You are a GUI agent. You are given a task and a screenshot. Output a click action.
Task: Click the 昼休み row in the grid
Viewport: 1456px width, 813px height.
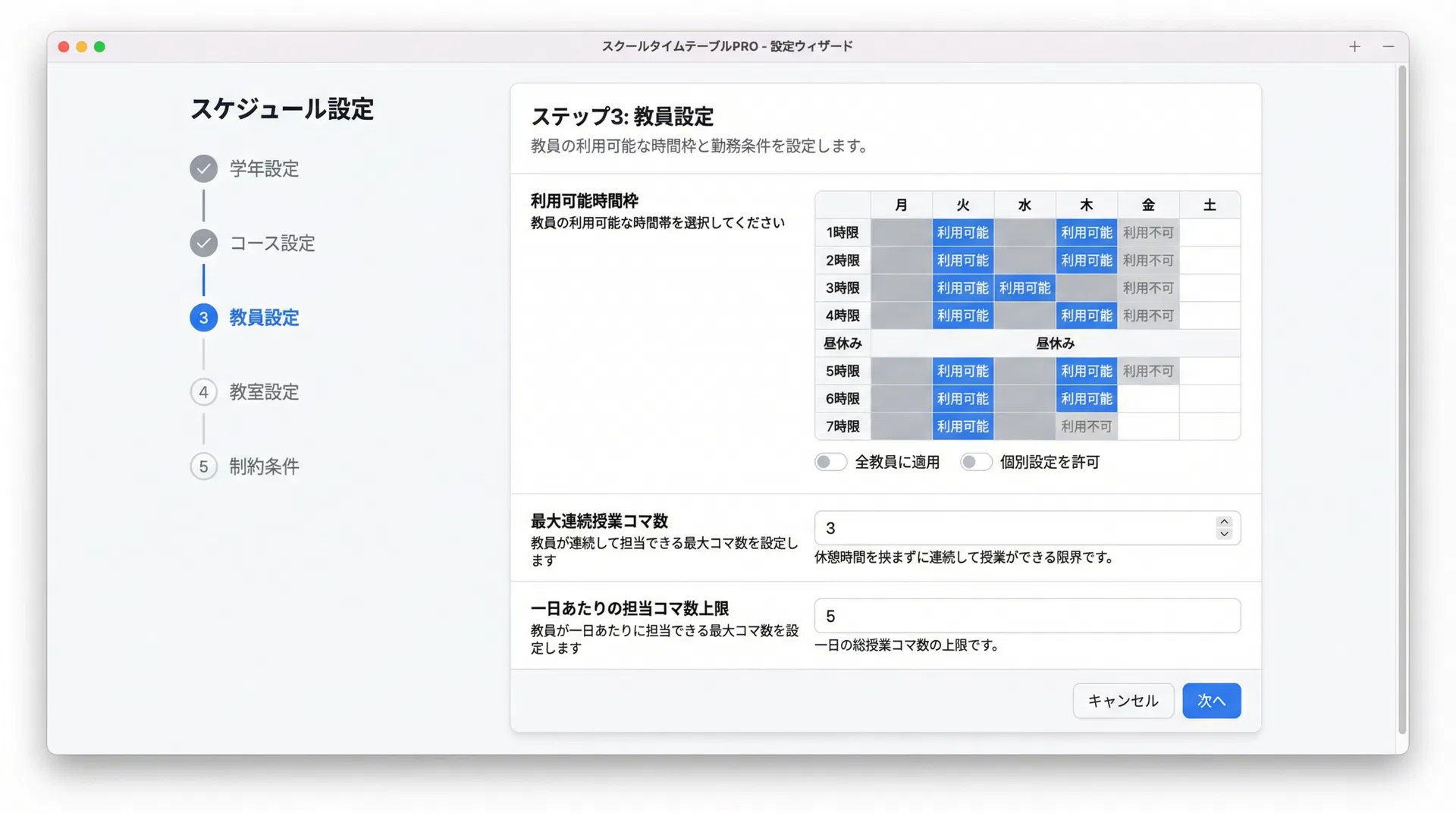coord(1054,343)
